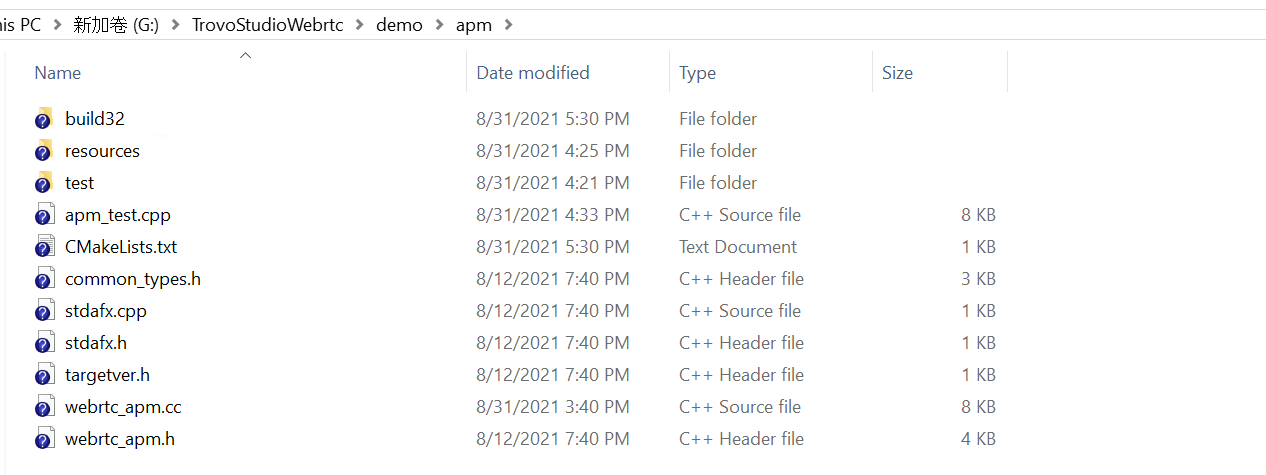
Task: Select the test folder icon
Action: tap(43, 183)
